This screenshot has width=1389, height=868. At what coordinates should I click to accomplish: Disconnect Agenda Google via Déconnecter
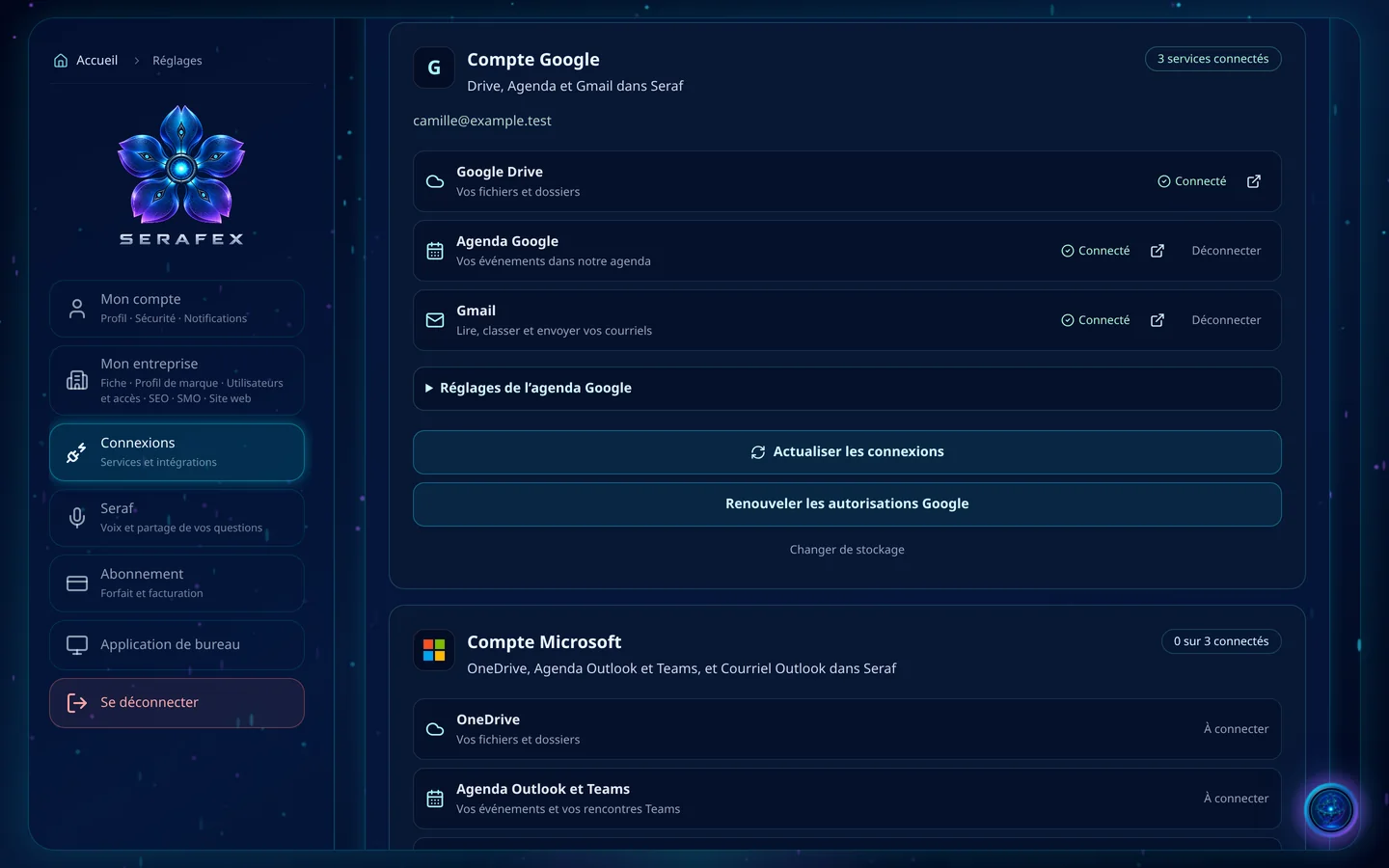pyautogui.click(x=1226, y=251)
